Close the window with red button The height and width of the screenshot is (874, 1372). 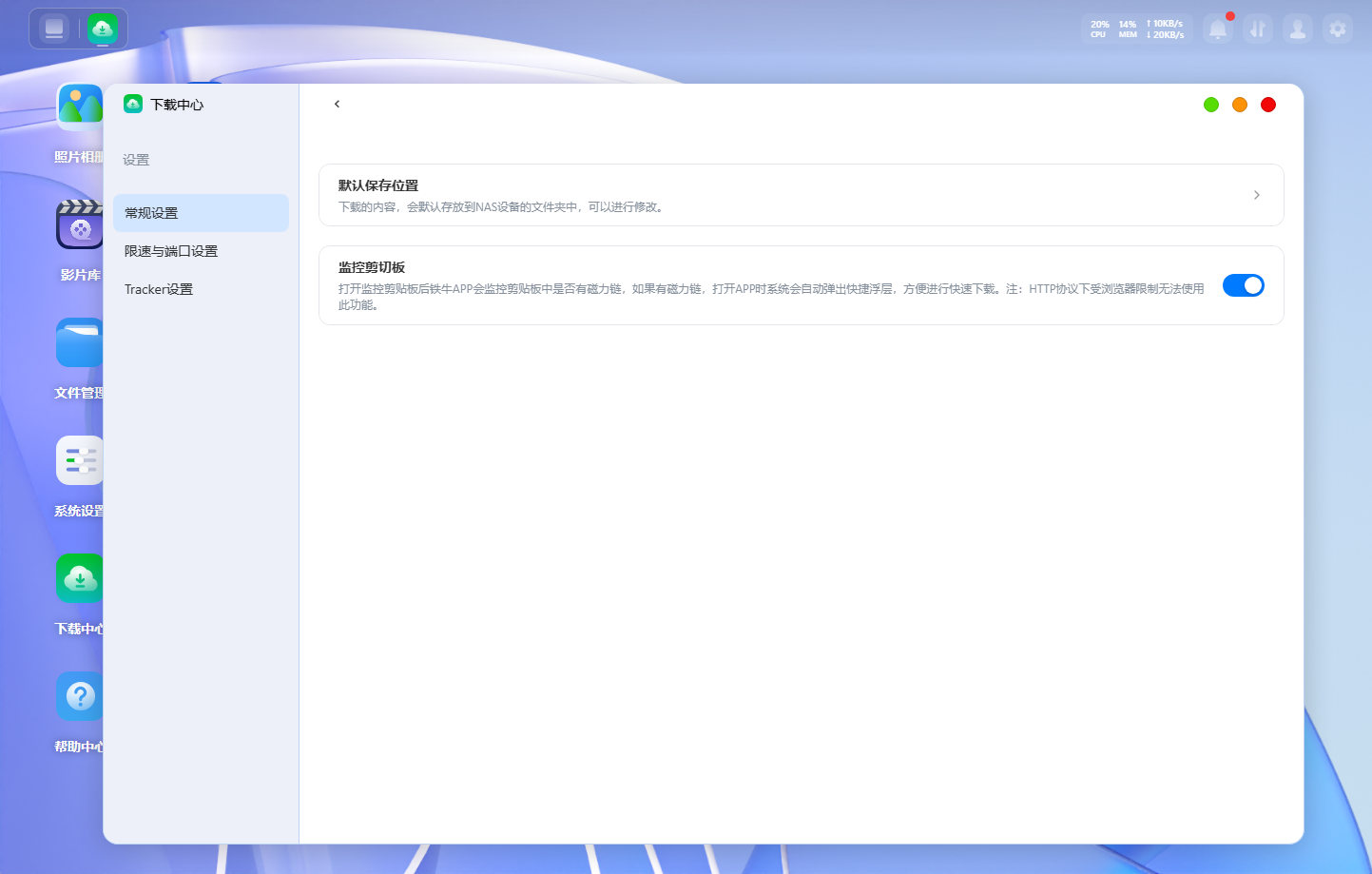pos(1268,105)
